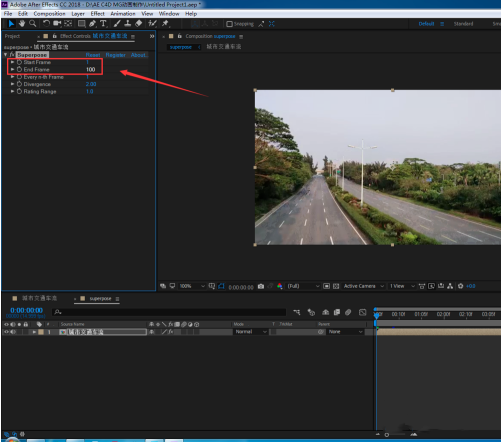Viewport: 502px width, 443px height.
Task: Switch to the superpose timeline tab
Action: tap(100, 299)
